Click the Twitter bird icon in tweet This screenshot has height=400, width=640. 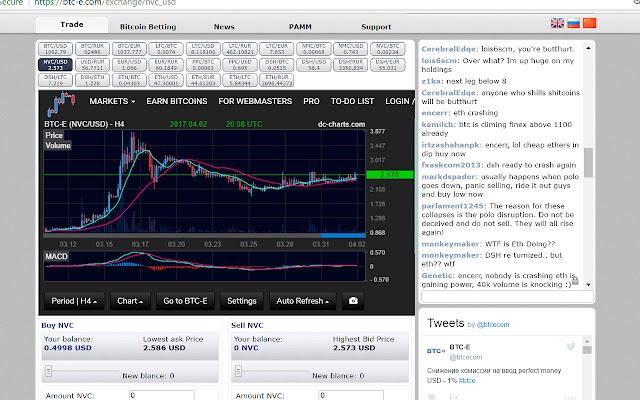pyautogui.click(x=571, y=347)
